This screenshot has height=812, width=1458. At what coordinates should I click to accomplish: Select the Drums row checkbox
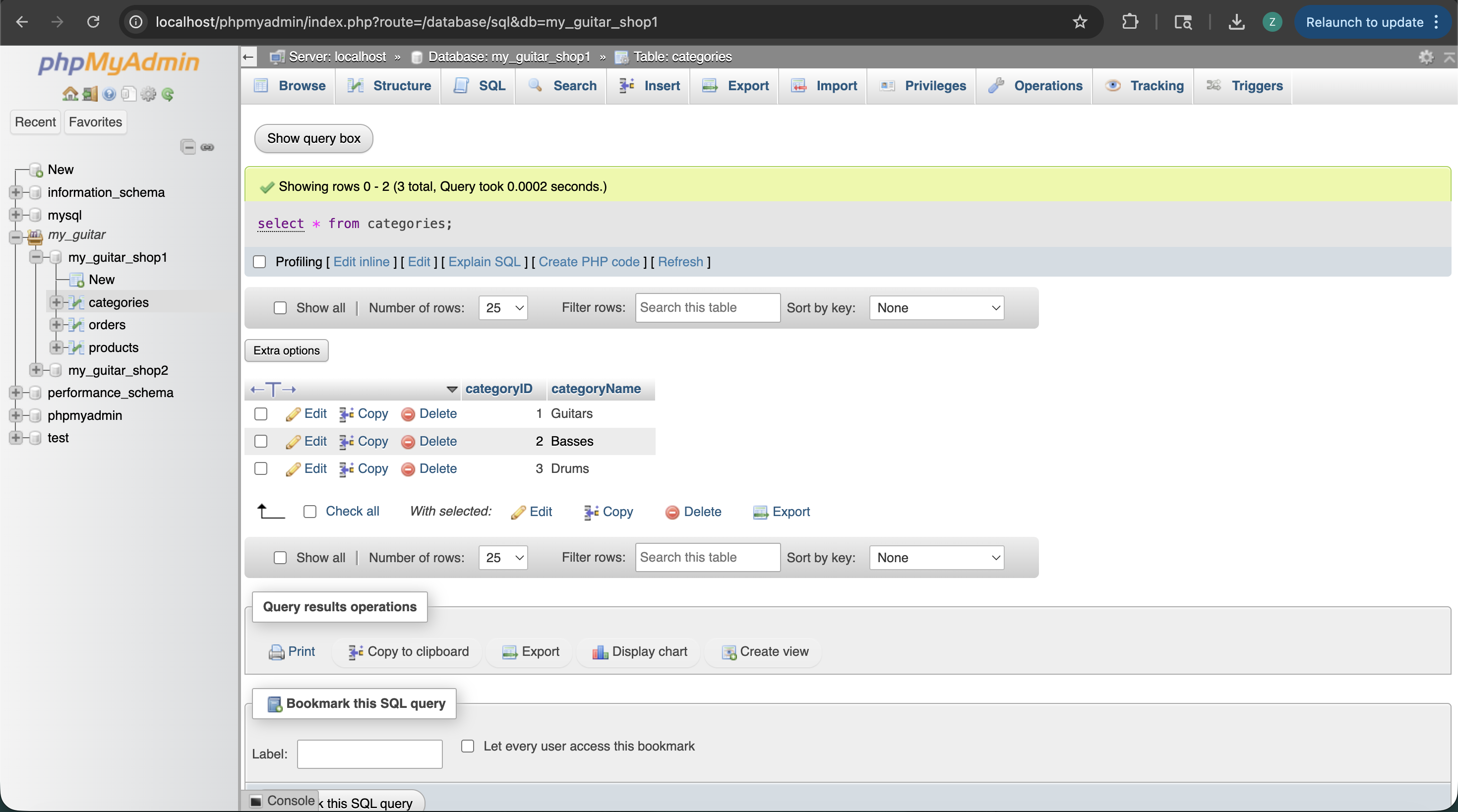click(x=261, y=468)
